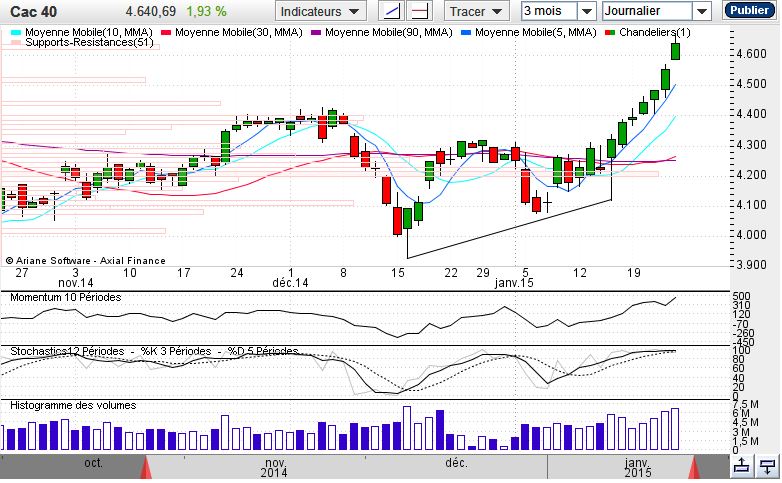Click the nov.14 date axis label
The width and height of the screenshot is (782, 483).
(75, 283)
